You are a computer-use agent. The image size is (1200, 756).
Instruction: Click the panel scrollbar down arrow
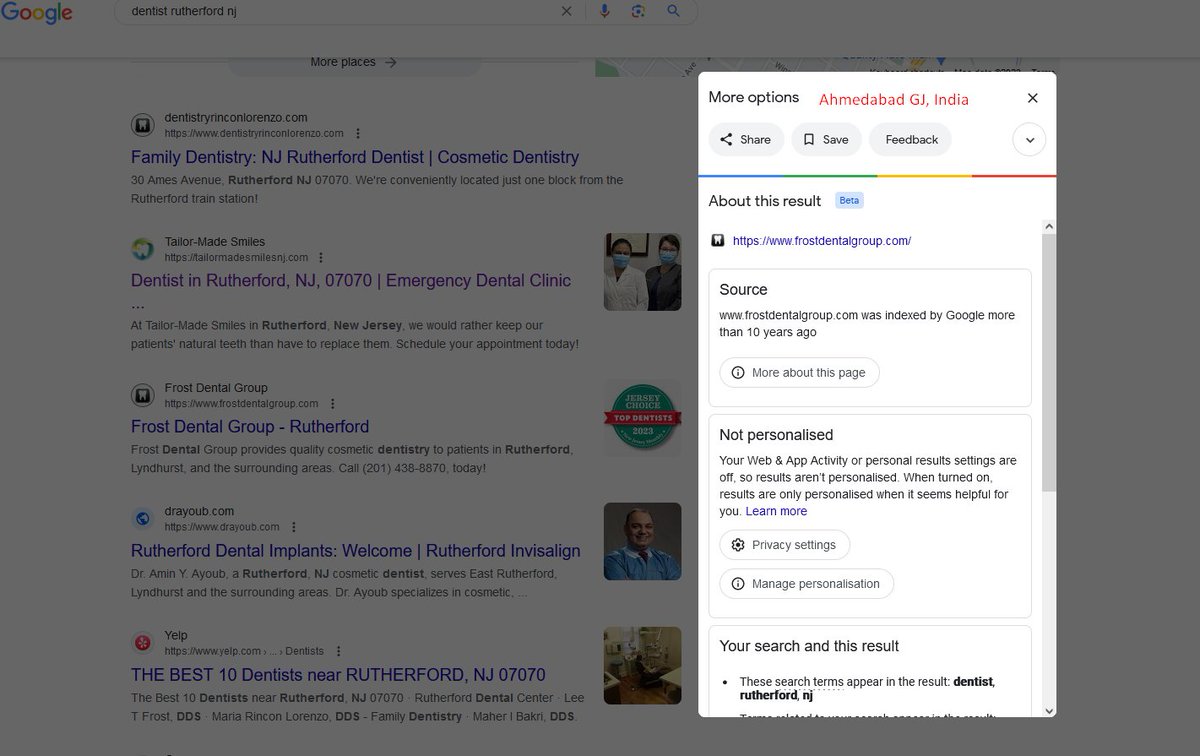[1049, 711]
